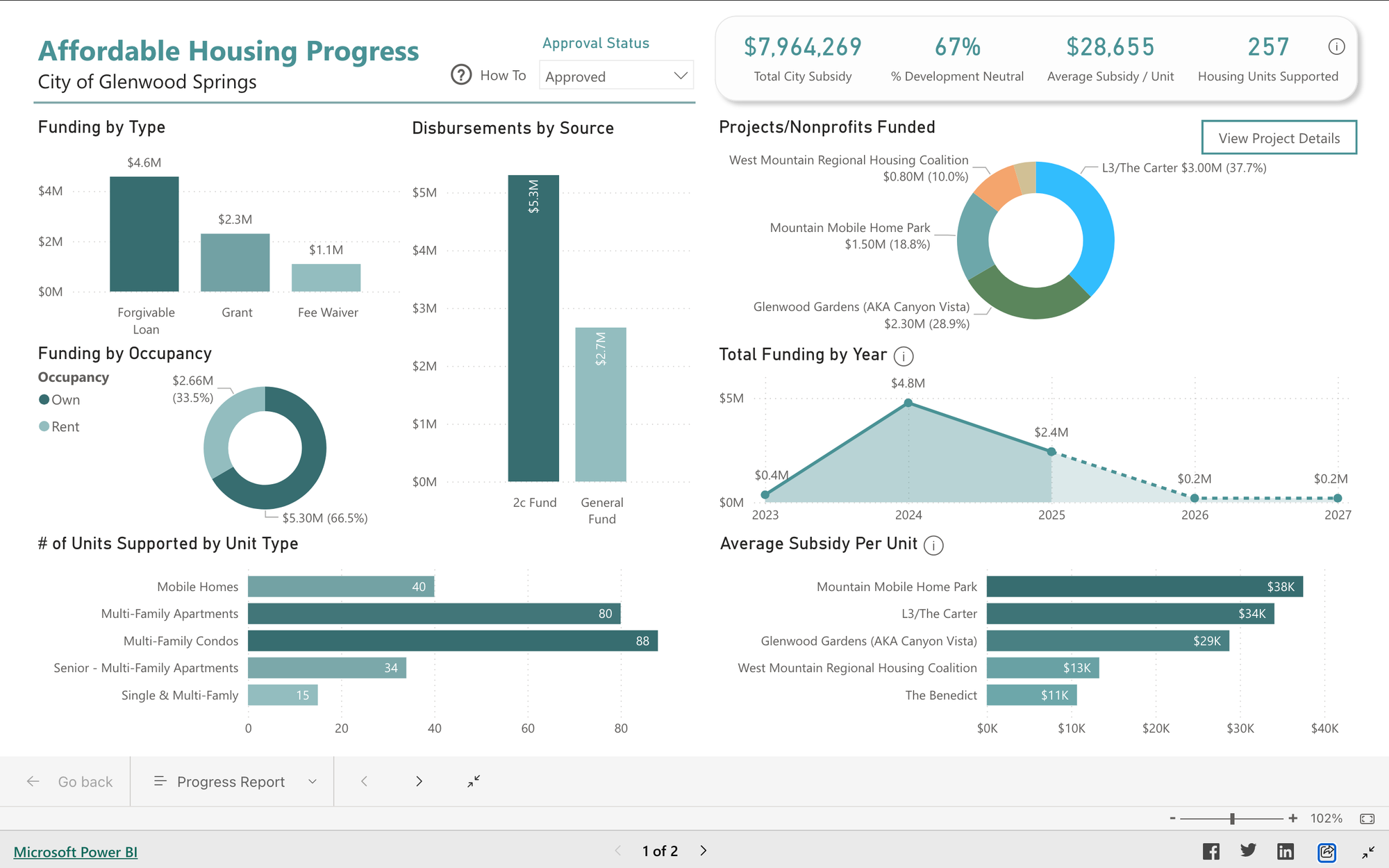Click the info icon in KPI card
This screenshot has height=868, width=1389.
tap(1336, 47)
